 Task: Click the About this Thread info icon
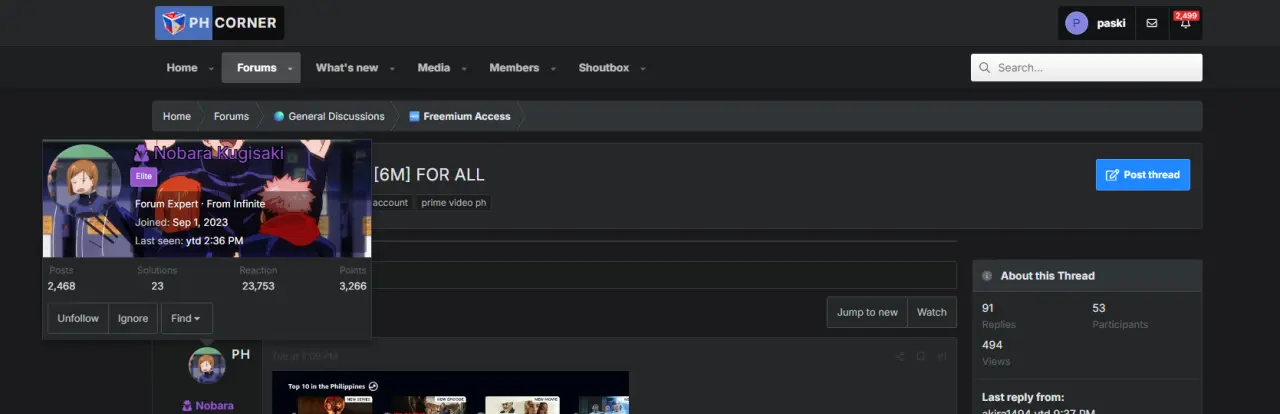[987, 276]
